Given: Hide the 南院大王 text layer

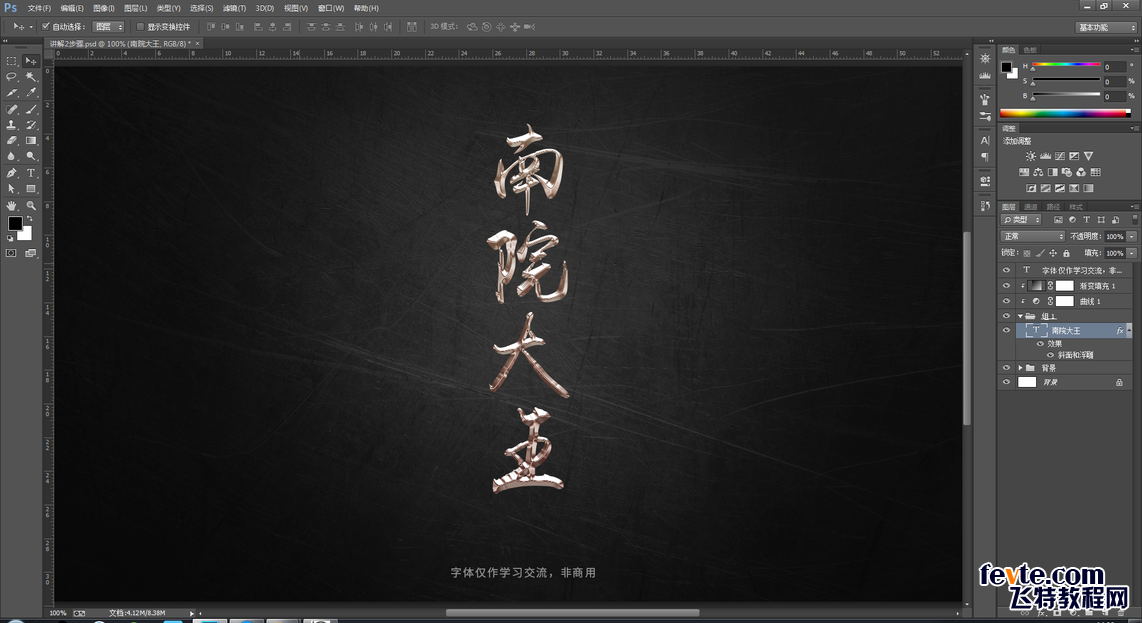Looking at the screenshot, I should [x=1006, y=330].
